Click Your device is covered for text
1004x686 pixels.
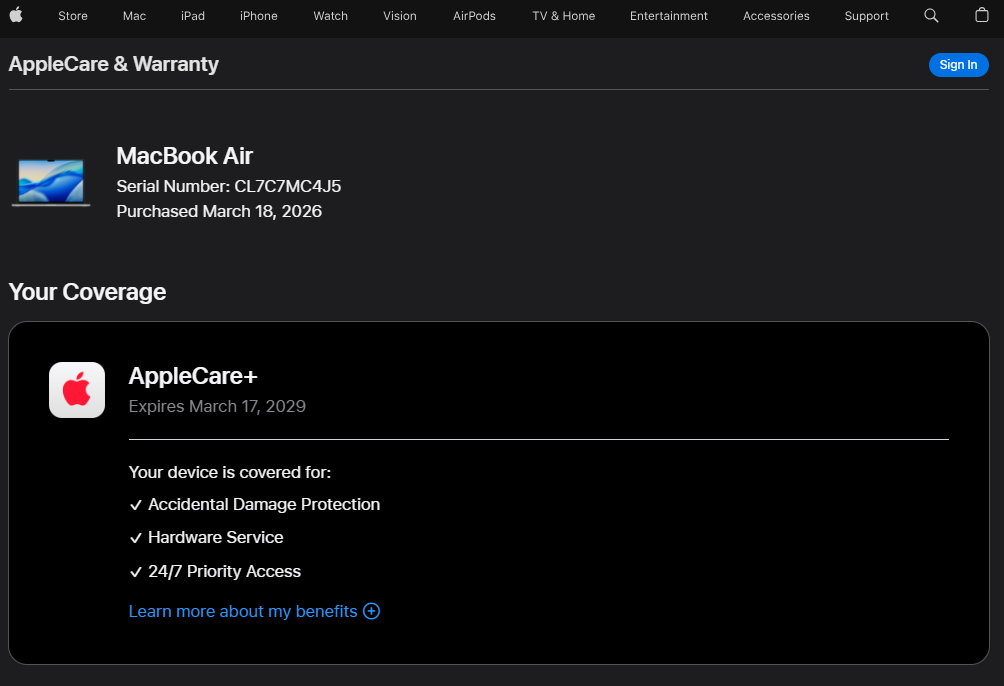coord(230,473)
